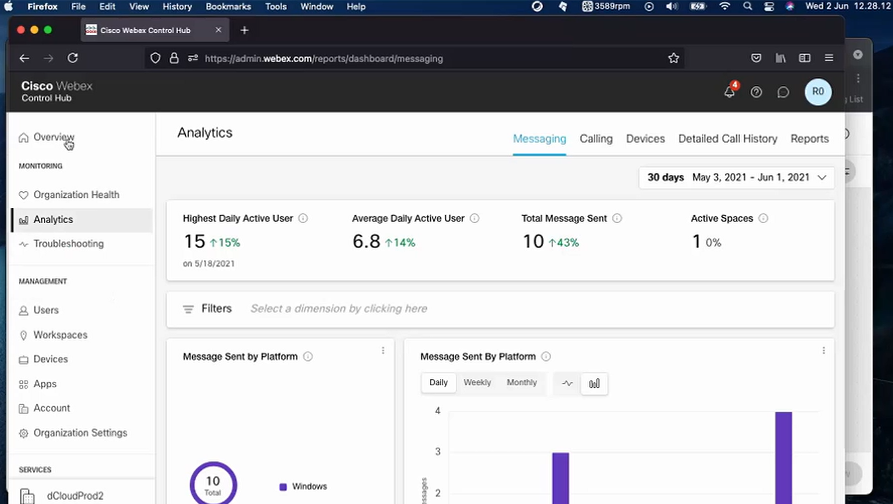Open the donut chart's three-dot menu
The height and width of the screenshot is (504, 893).
point(383,351)
